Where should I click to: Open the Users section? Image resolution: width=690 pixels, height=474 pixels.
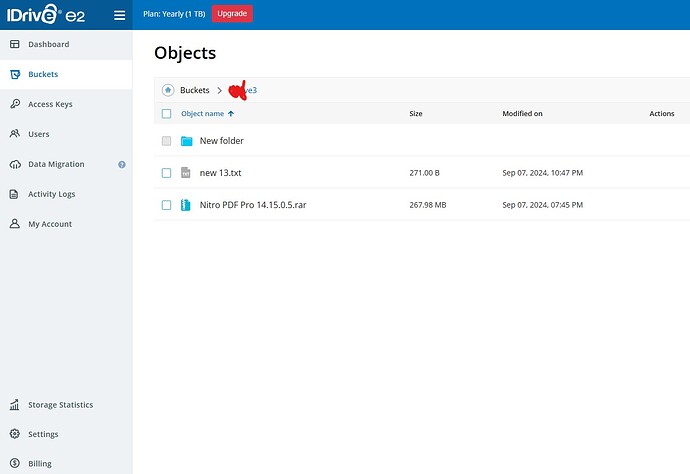click(x=39, y=134)
